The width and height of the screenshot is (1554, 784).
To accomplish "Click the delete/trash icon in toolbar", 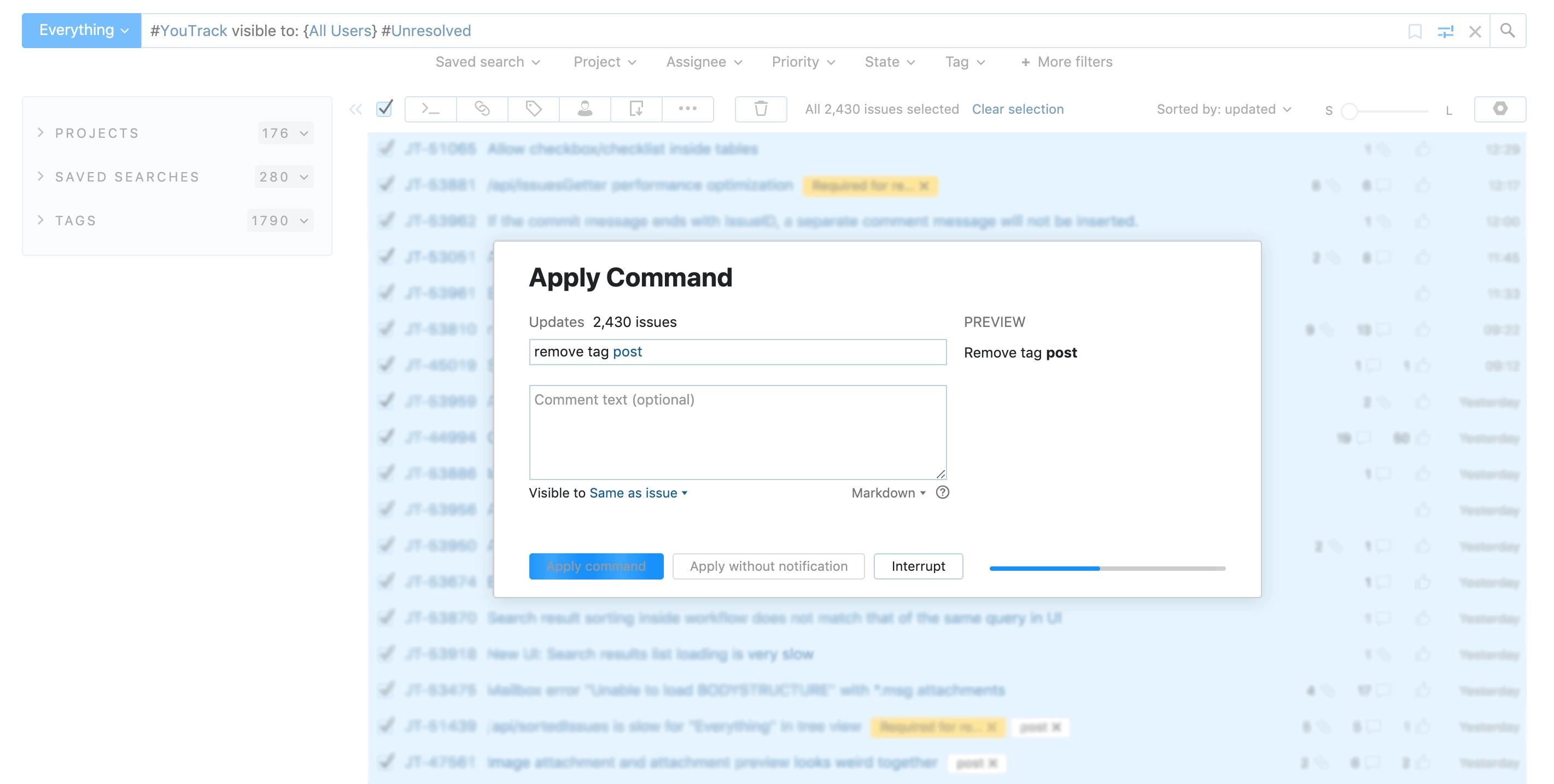I will [x=761, y=108].
